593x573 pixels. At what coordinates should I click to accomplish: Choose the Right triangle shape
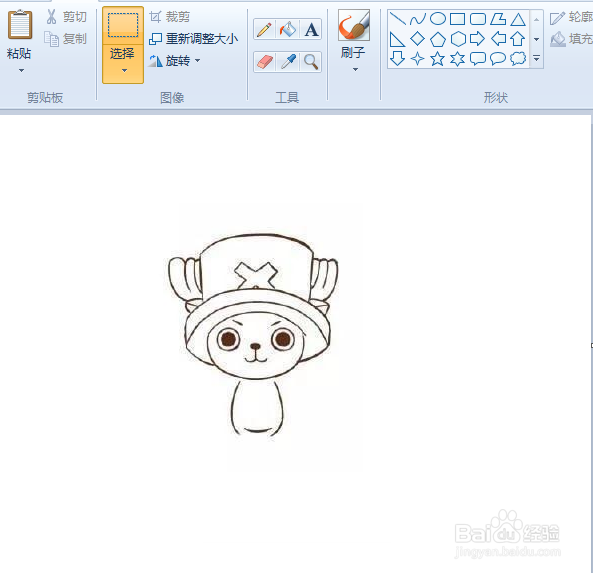coord(397,39)
